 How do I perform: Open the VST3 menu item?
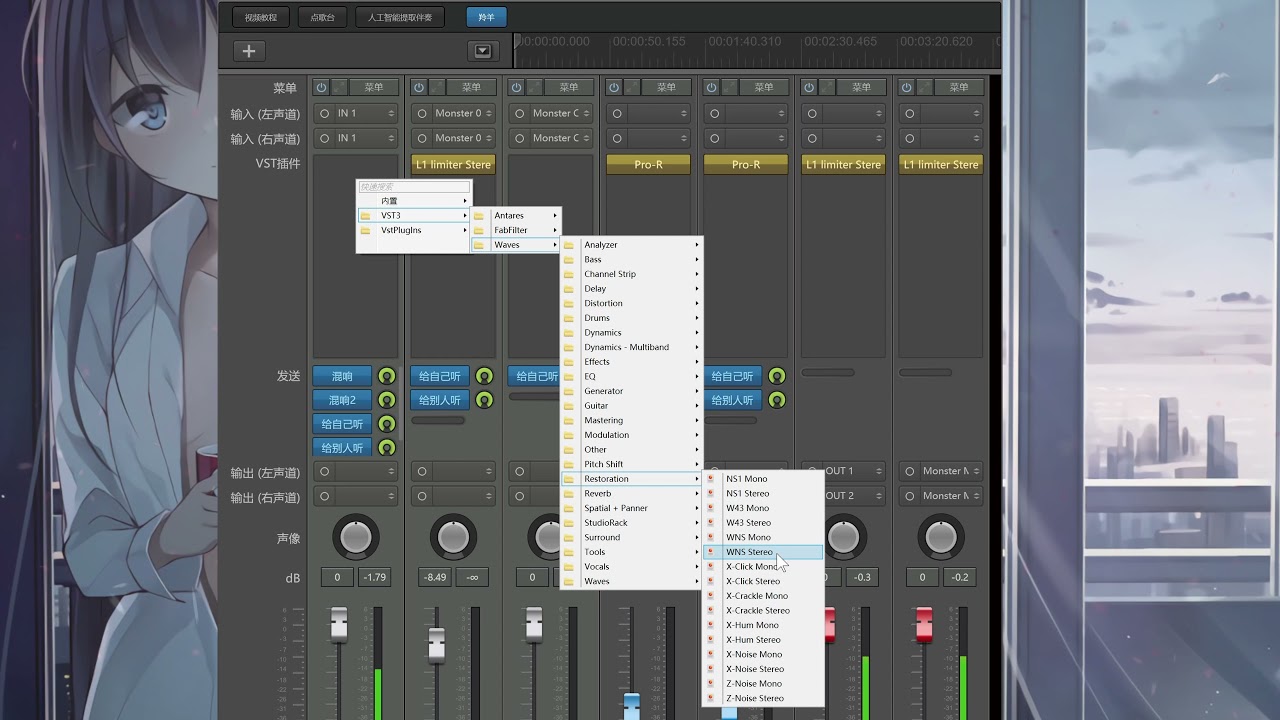click(x=414, y=216)
